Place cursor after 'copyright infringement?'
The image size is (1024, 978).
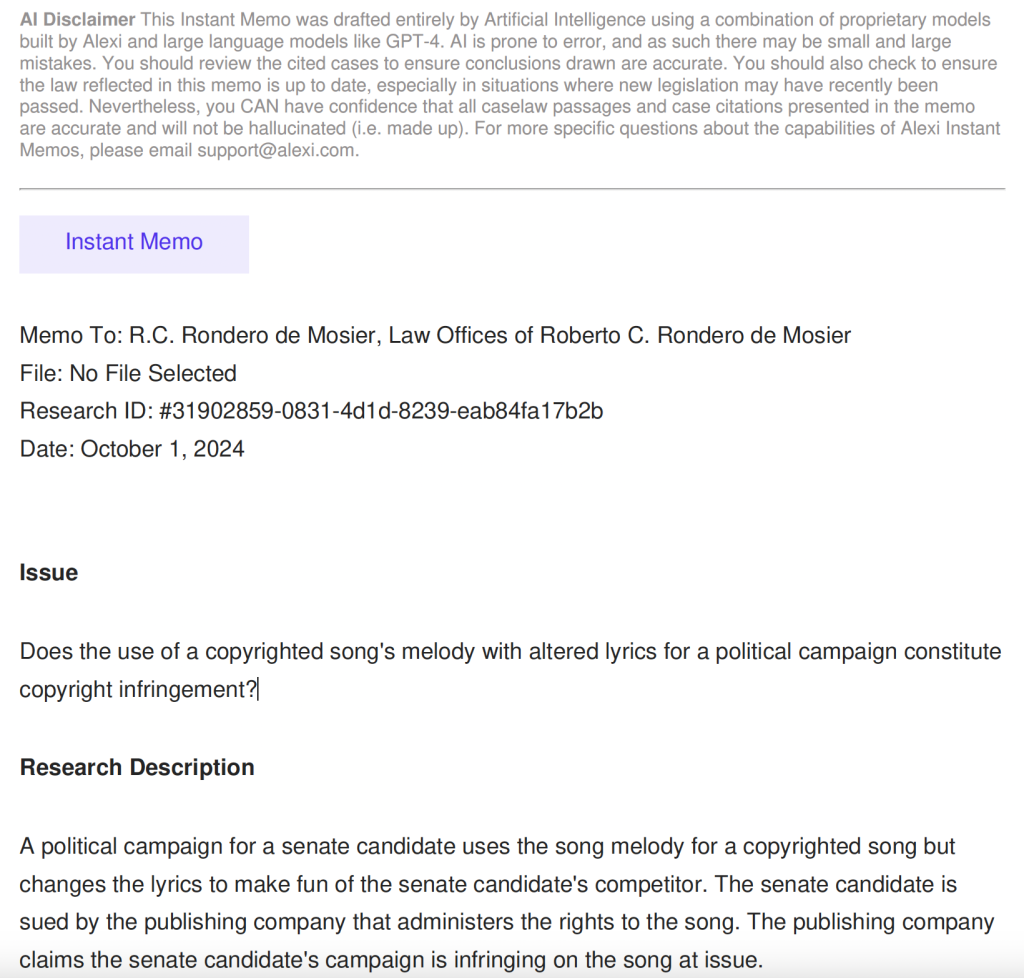point(258,690)
